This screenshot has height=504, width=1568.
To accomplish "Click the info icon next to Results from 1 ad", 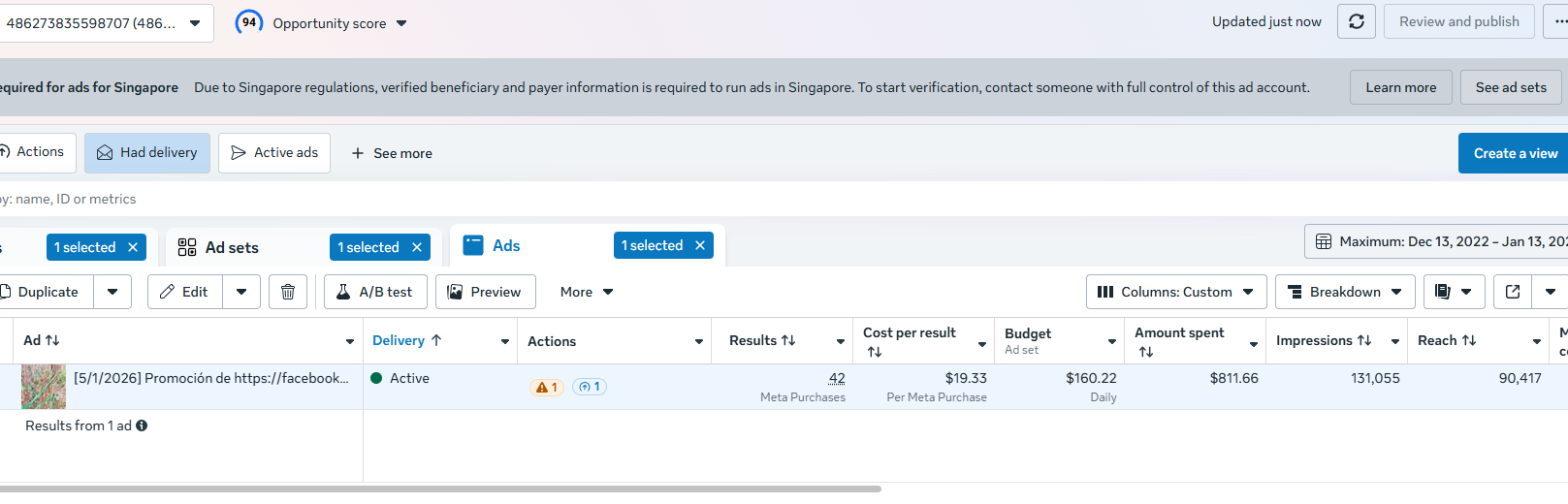I will point(142,425).
